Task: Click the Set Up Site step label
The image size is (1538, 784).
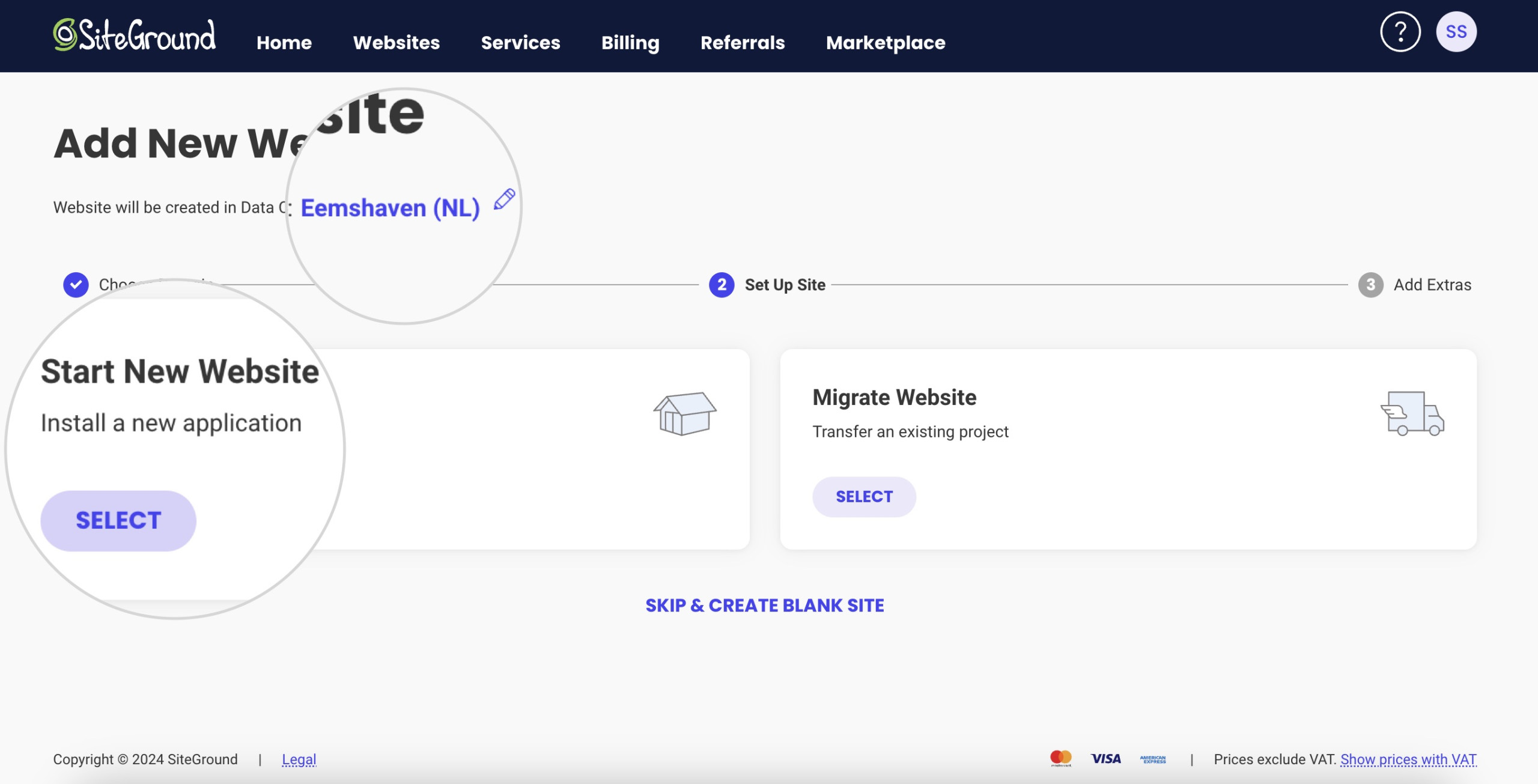Action: 785,285
